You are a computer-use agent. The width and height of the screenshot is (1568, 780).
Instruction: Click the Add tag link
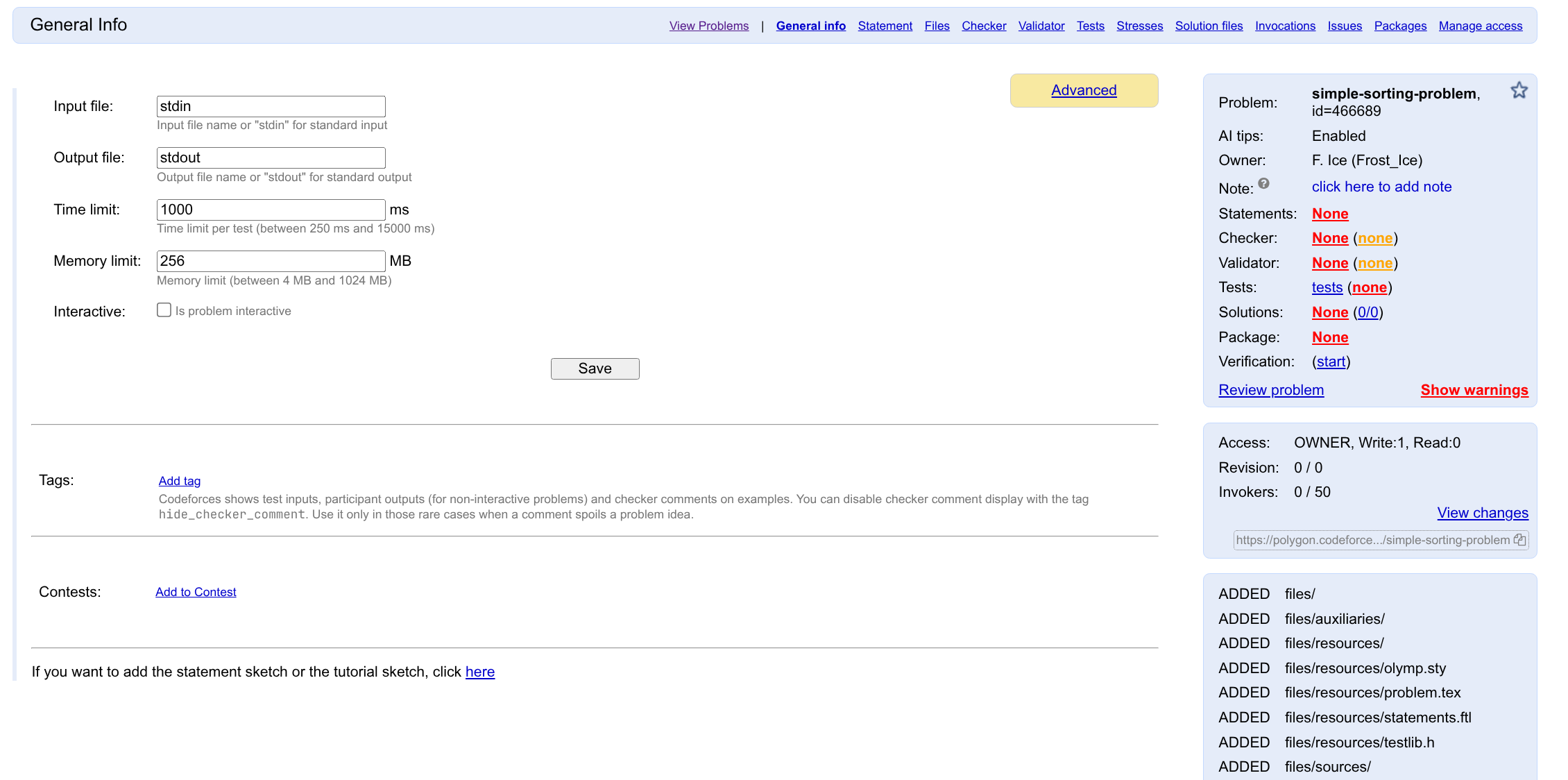click(179, 481)
